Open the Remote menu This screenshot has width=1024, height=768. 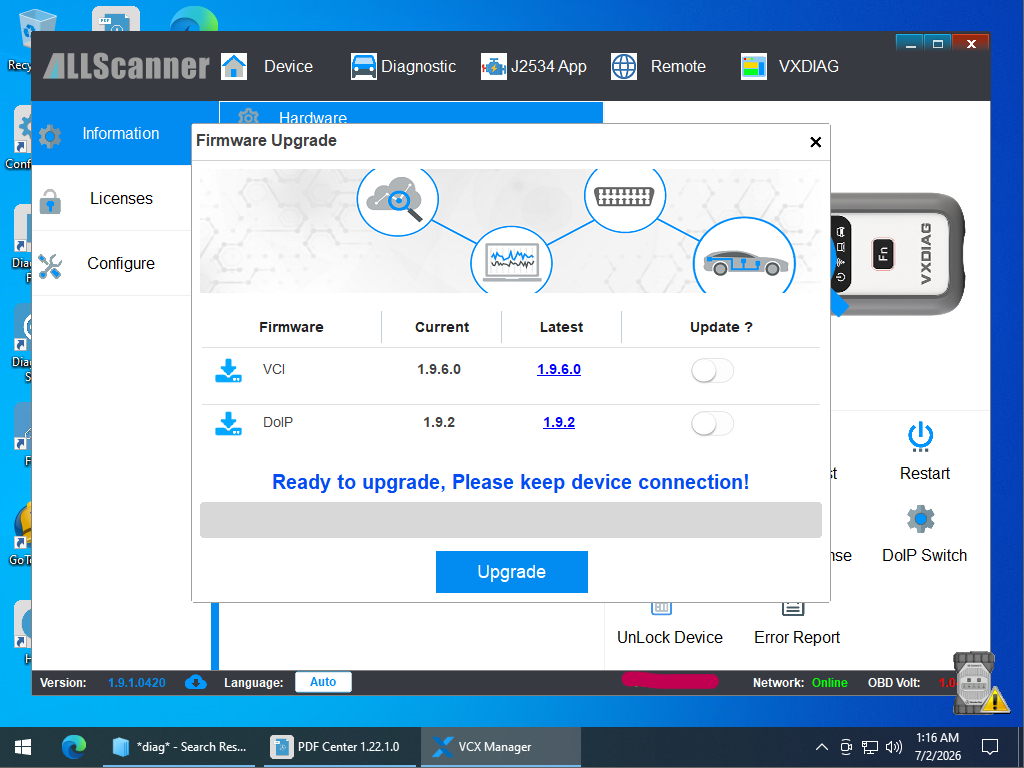pos(678,67)
